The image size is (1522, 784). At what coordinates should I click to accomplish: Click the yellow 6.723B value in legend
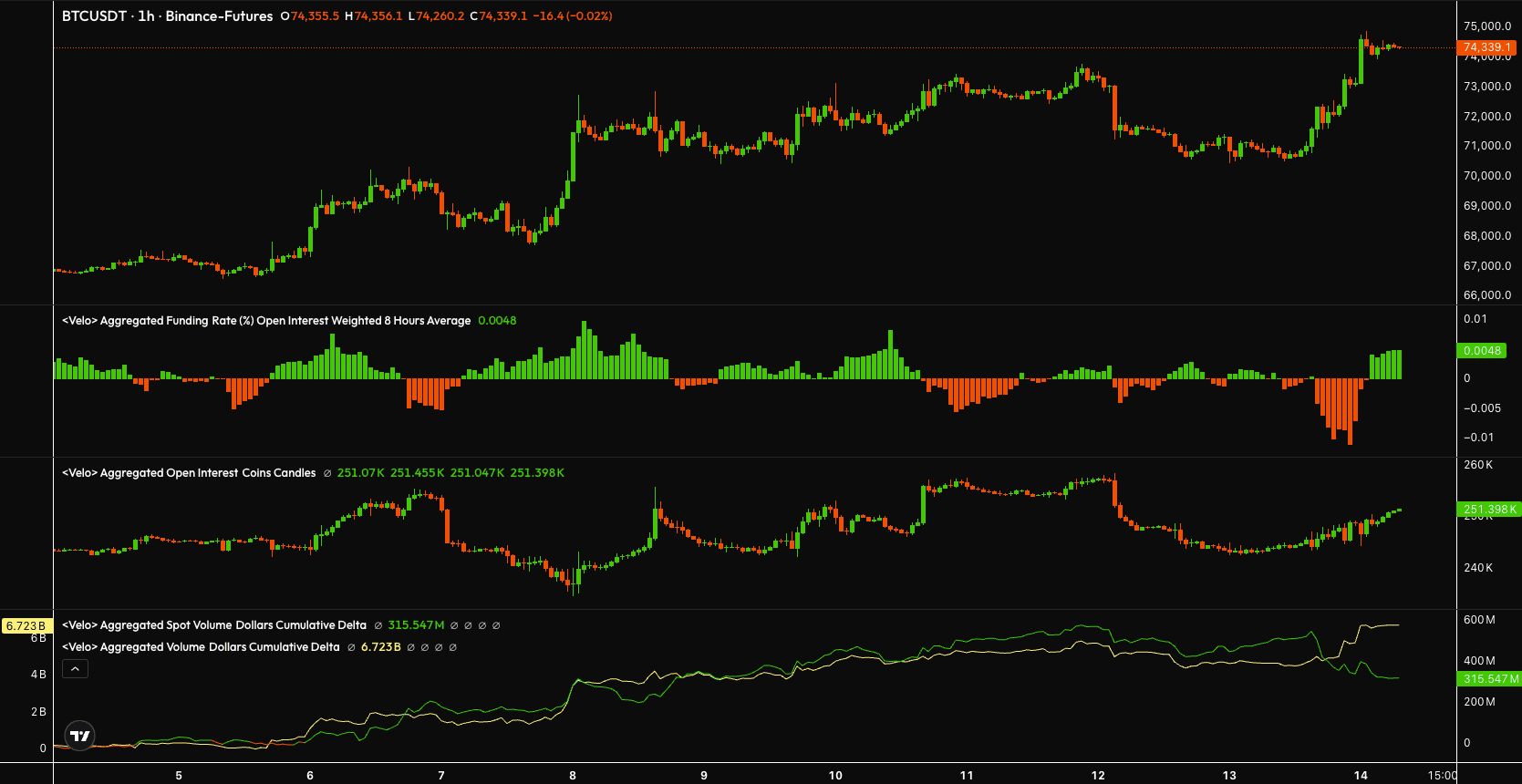point(380,647)
